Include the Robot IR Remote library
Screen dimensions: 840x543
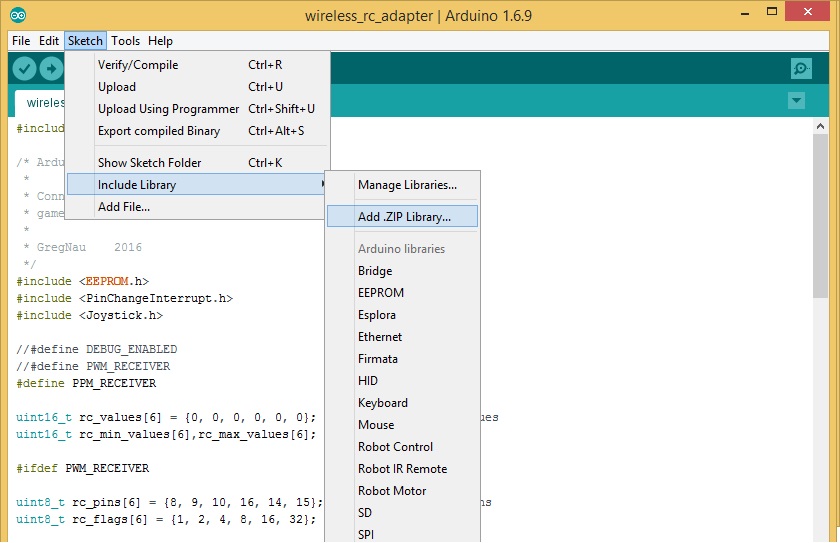tap(402, 469)
